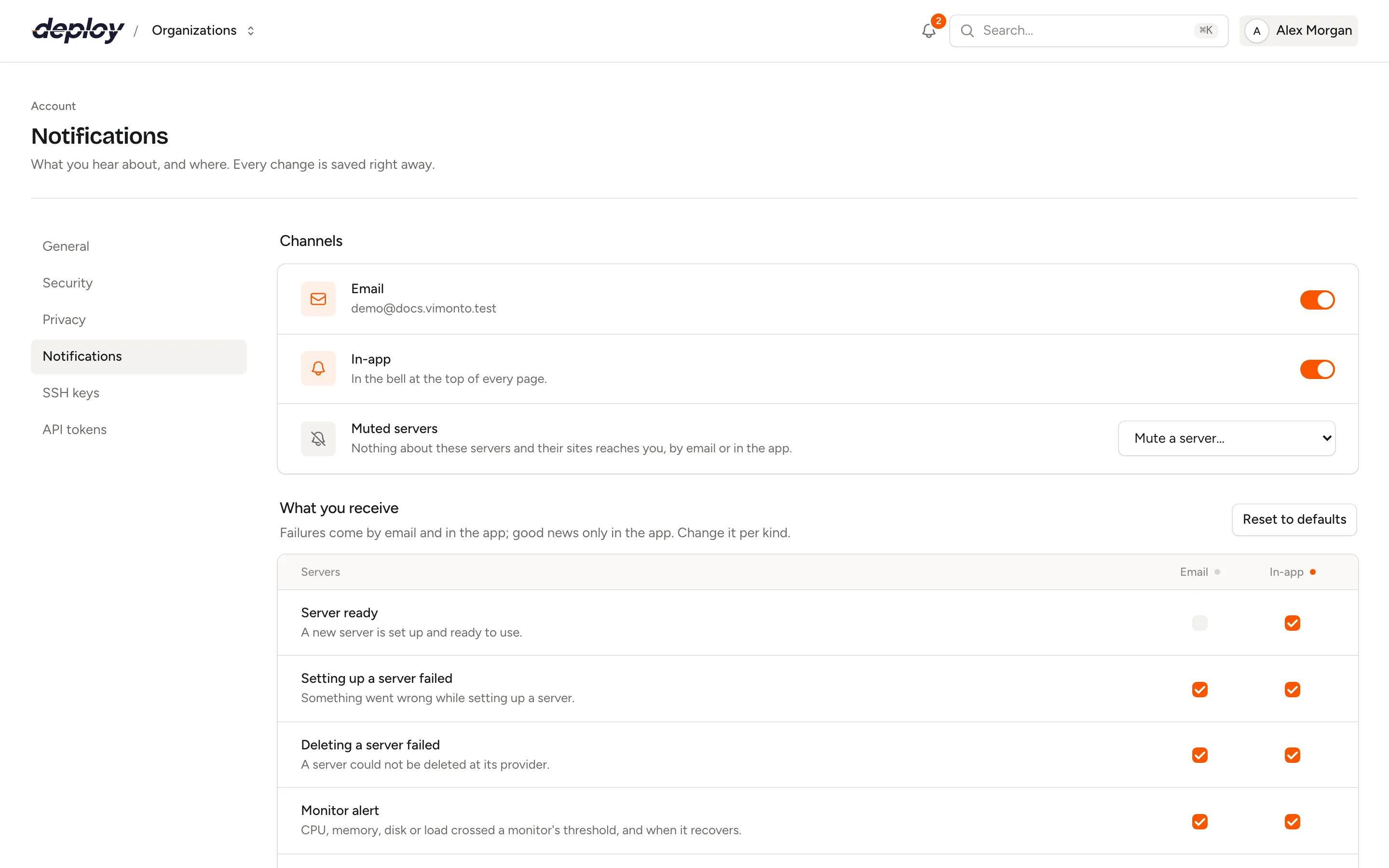Image resolution: width=1389 pixels, height=868 pixels.
Task: Uncheck In-app for Server ready
Action: pyautogui.click(x=1292, y=623)
